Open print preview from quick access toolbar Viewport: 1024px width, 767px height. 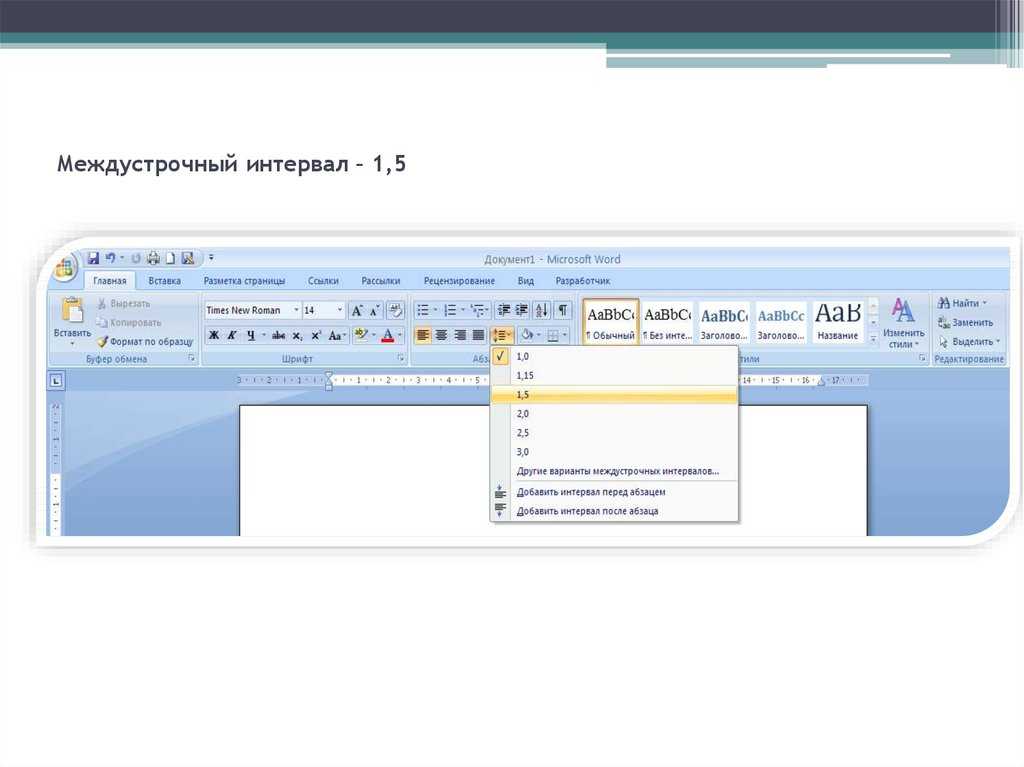tap(188, 258)
